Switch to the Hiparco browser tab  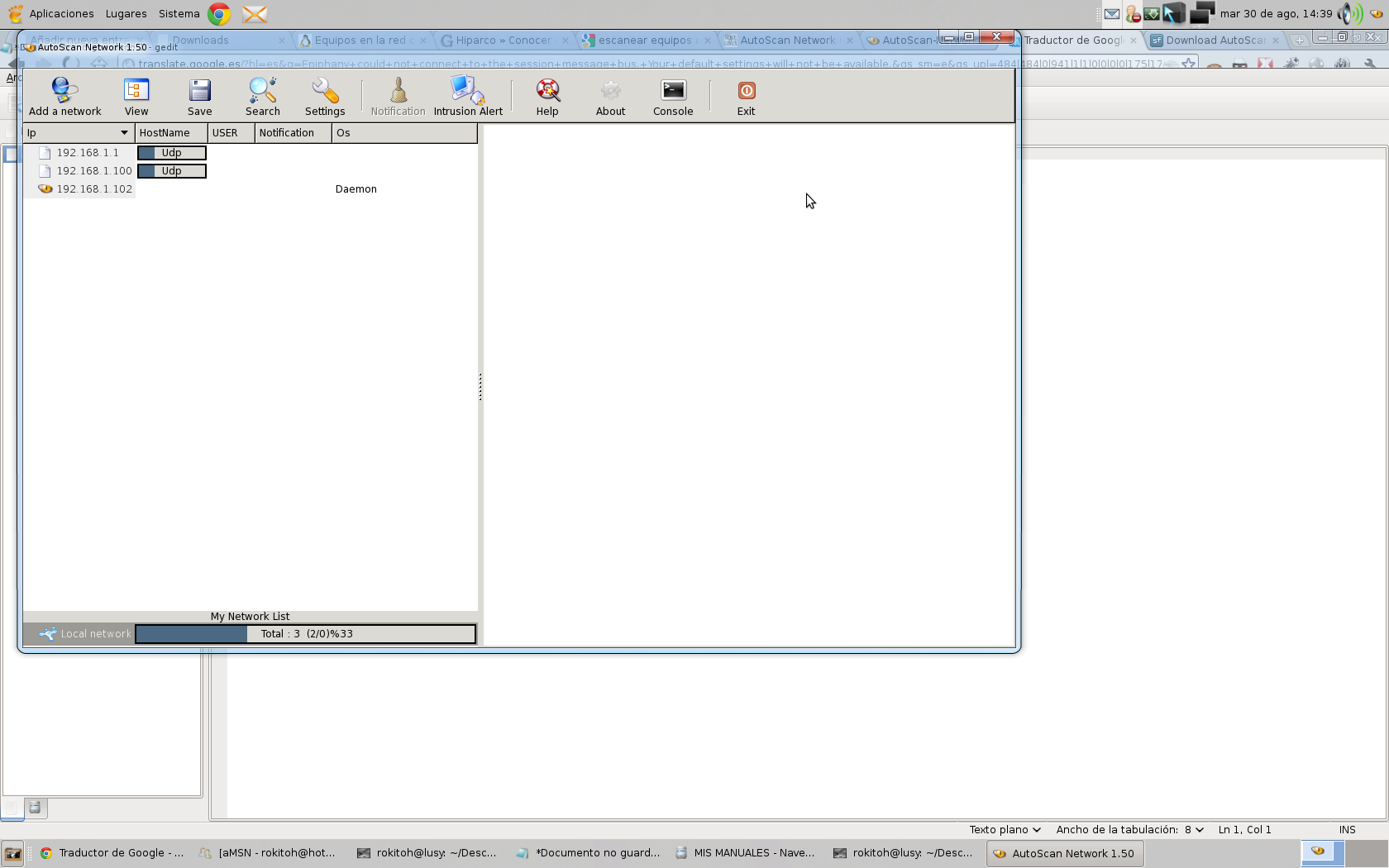[503, 41]
